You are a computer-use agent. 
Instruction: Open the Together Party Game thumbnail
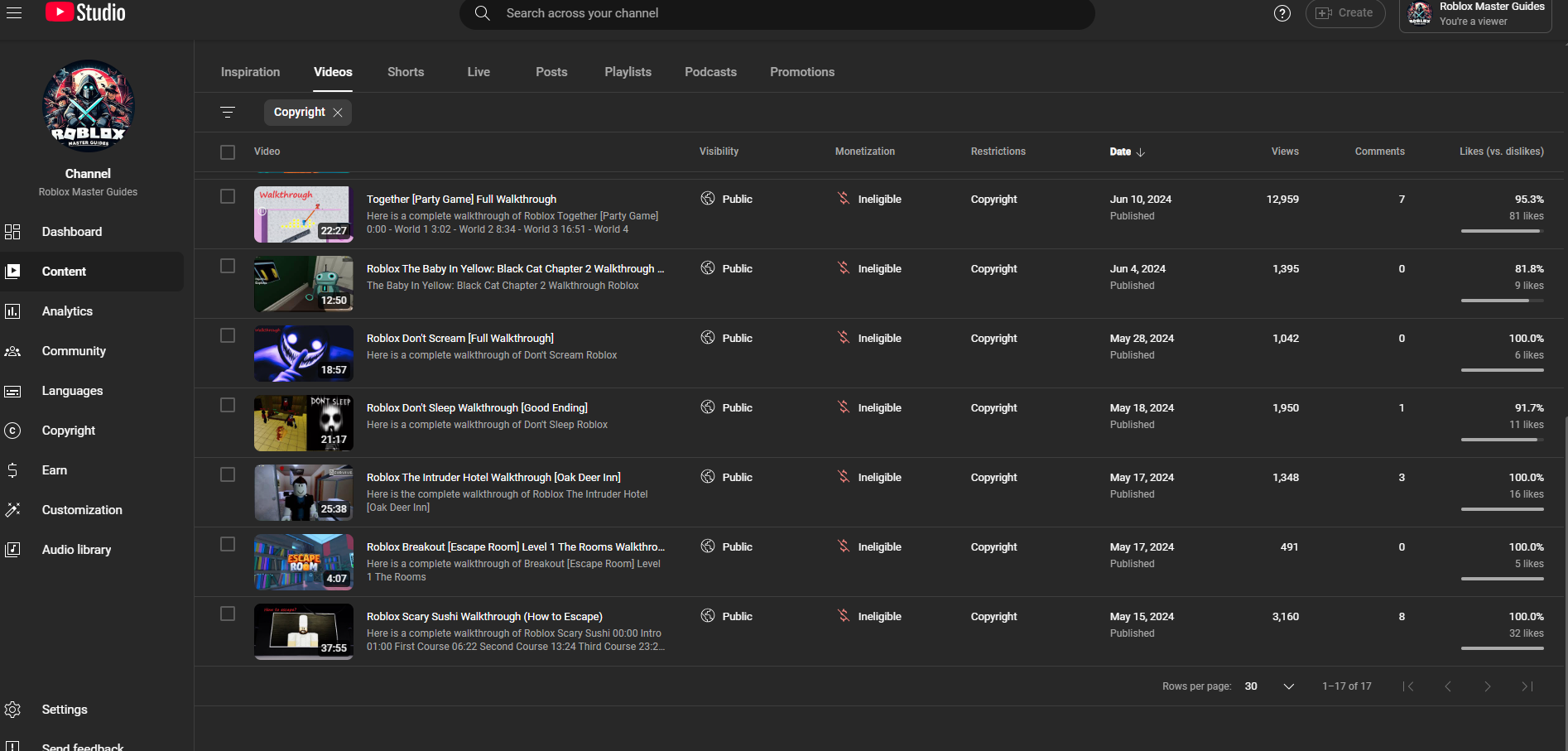coord(304,214)
